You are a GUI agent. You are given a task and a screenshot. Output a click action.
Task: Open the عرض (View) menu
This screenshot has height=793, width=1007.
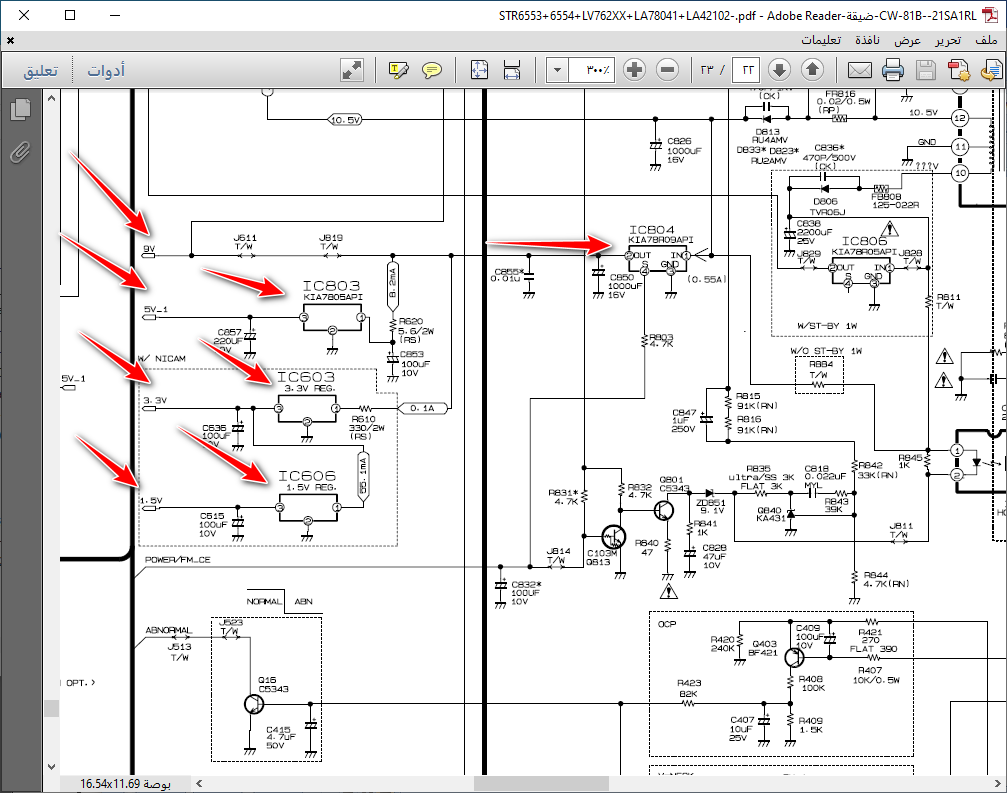pos(907,40)
